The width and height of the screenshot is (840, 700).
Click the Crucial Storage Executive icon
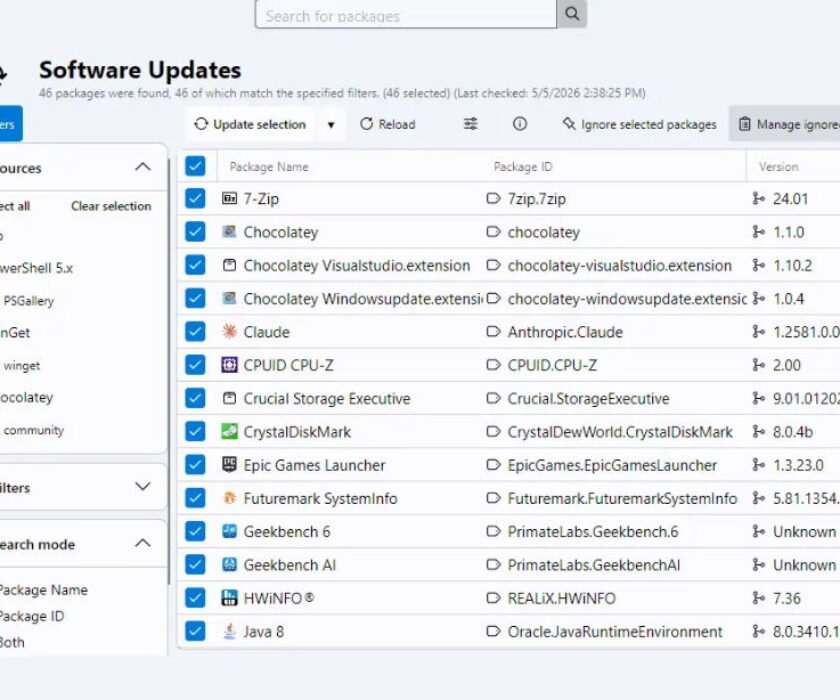pos(229,398)
